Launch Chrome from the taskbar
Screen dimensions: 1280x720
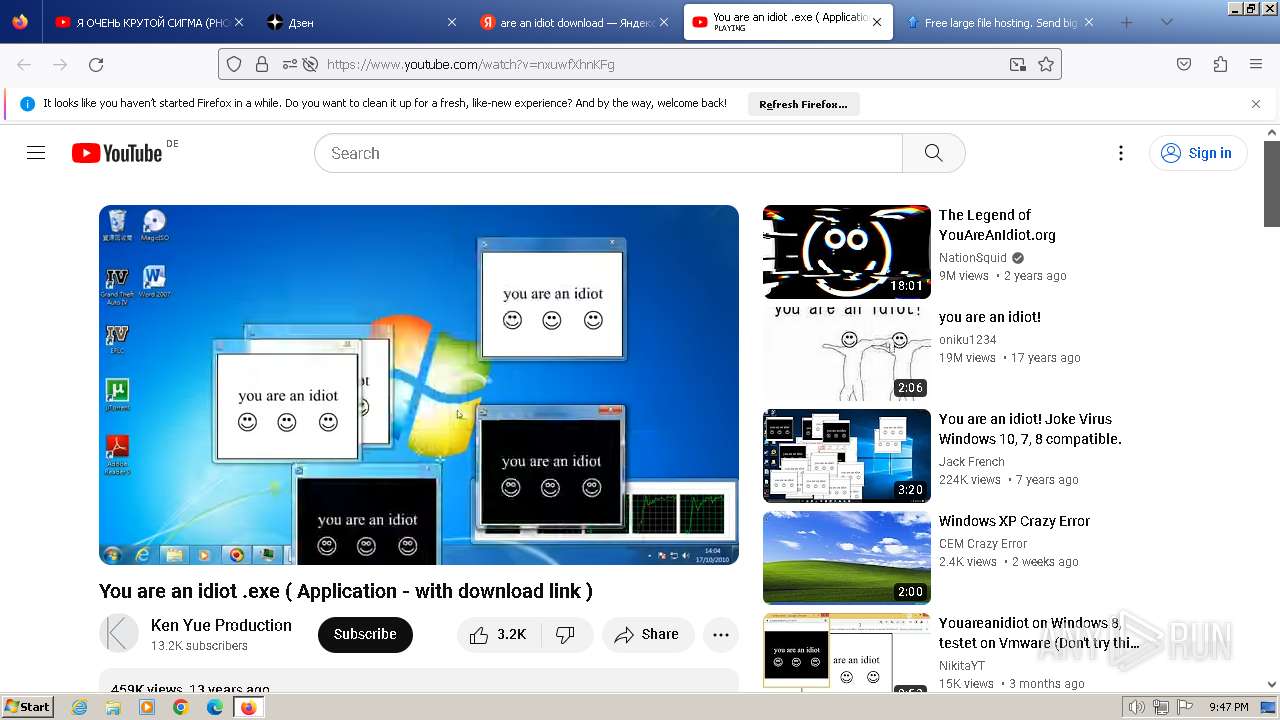coord(180,707)
